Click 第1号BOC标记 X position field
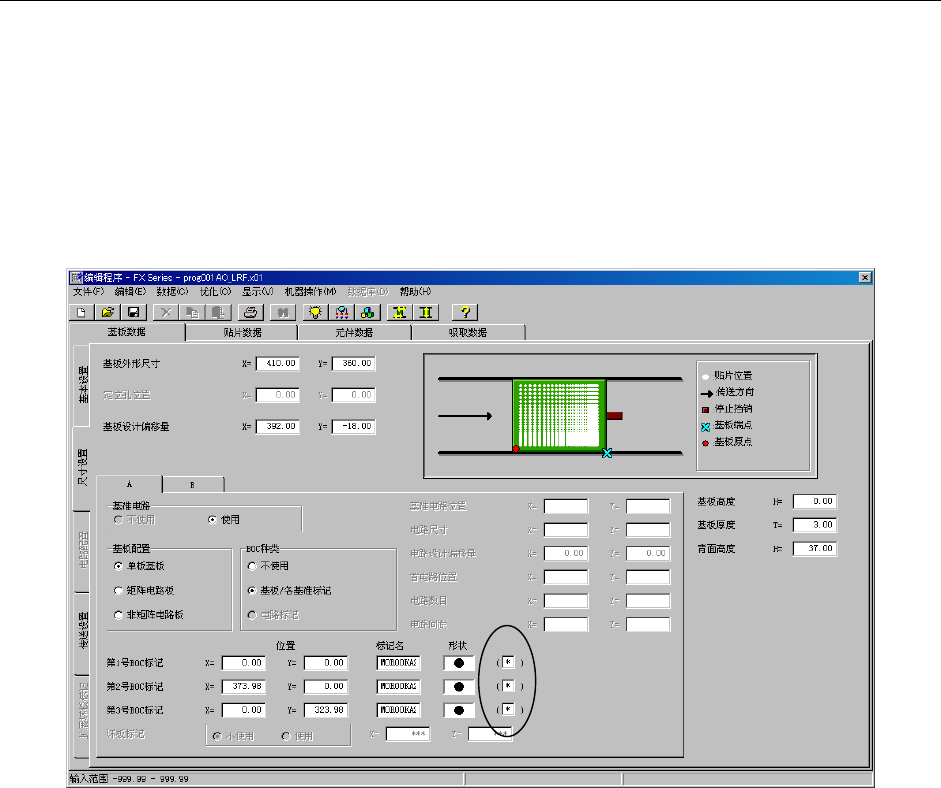 [244, 663]
